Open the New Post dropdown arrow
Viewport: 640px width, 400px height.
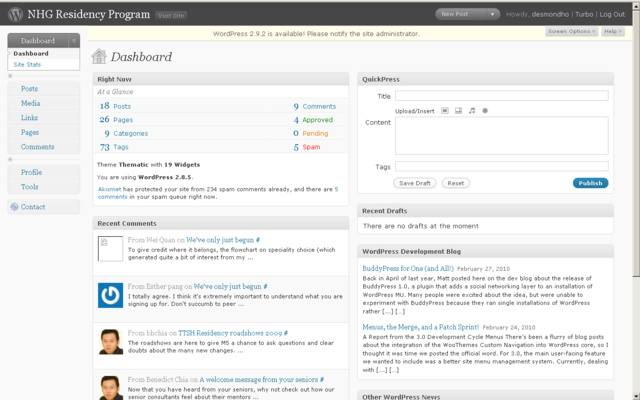pyautogui.click(x=493, y=14)
